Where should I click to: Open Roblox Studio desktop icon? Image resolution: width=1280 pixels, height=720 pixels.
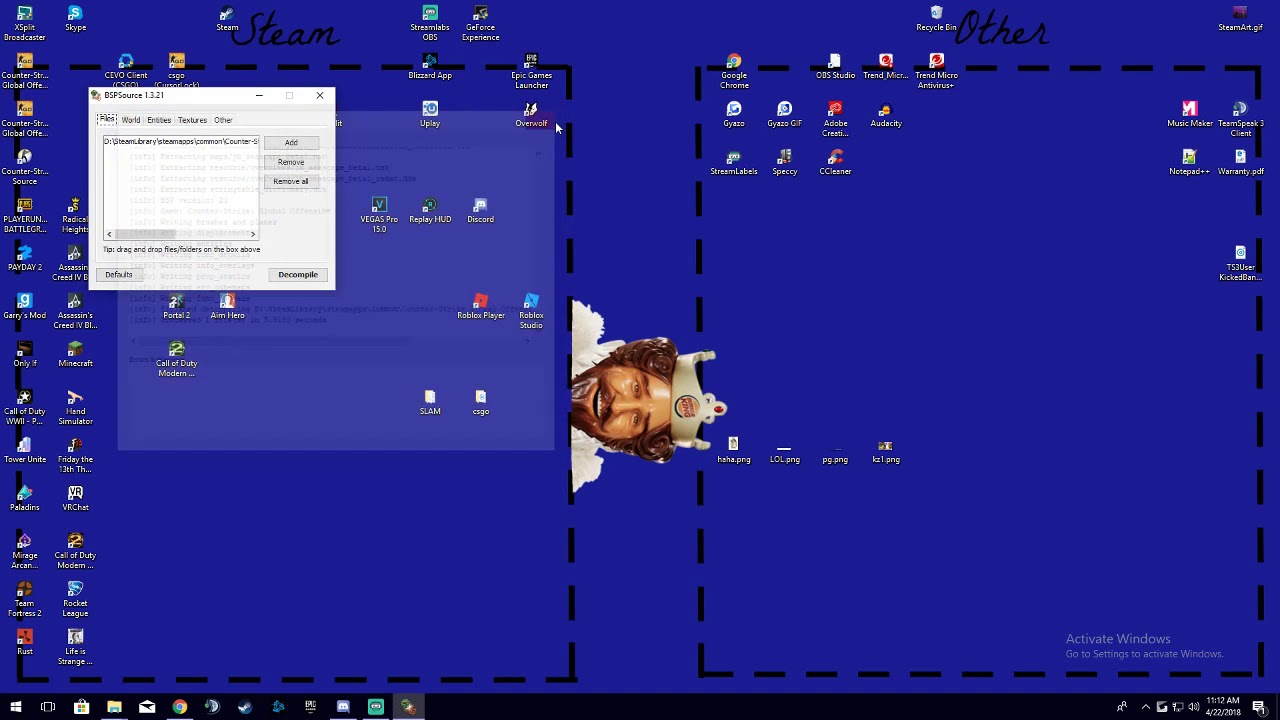[x=531, y=312]
